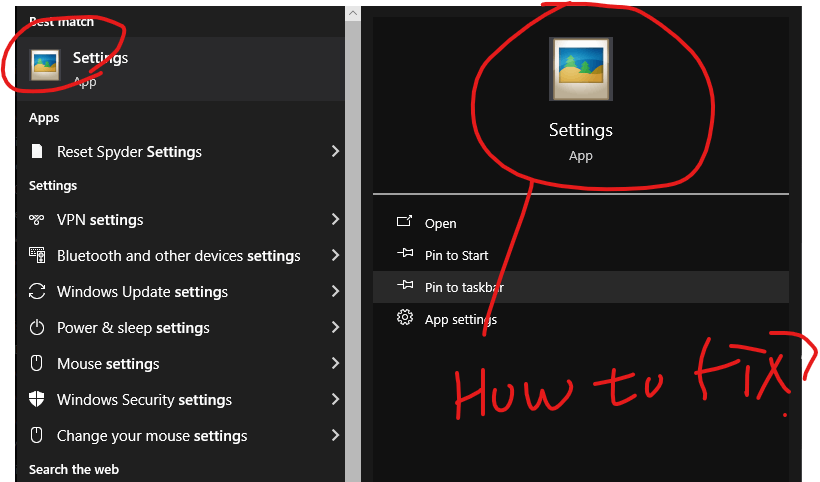820x482 pixels.
Task: Choose Pin to Start
Action: click(580, 255)
